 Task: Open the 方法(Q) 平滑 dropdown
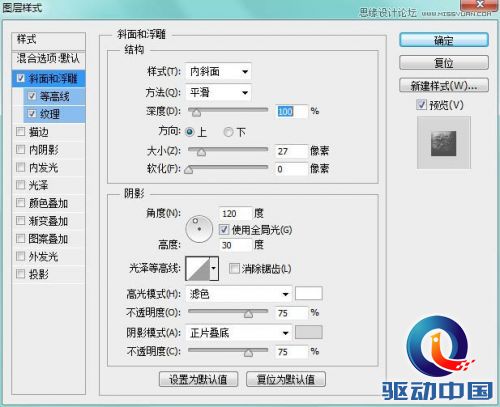pos(218,92)
